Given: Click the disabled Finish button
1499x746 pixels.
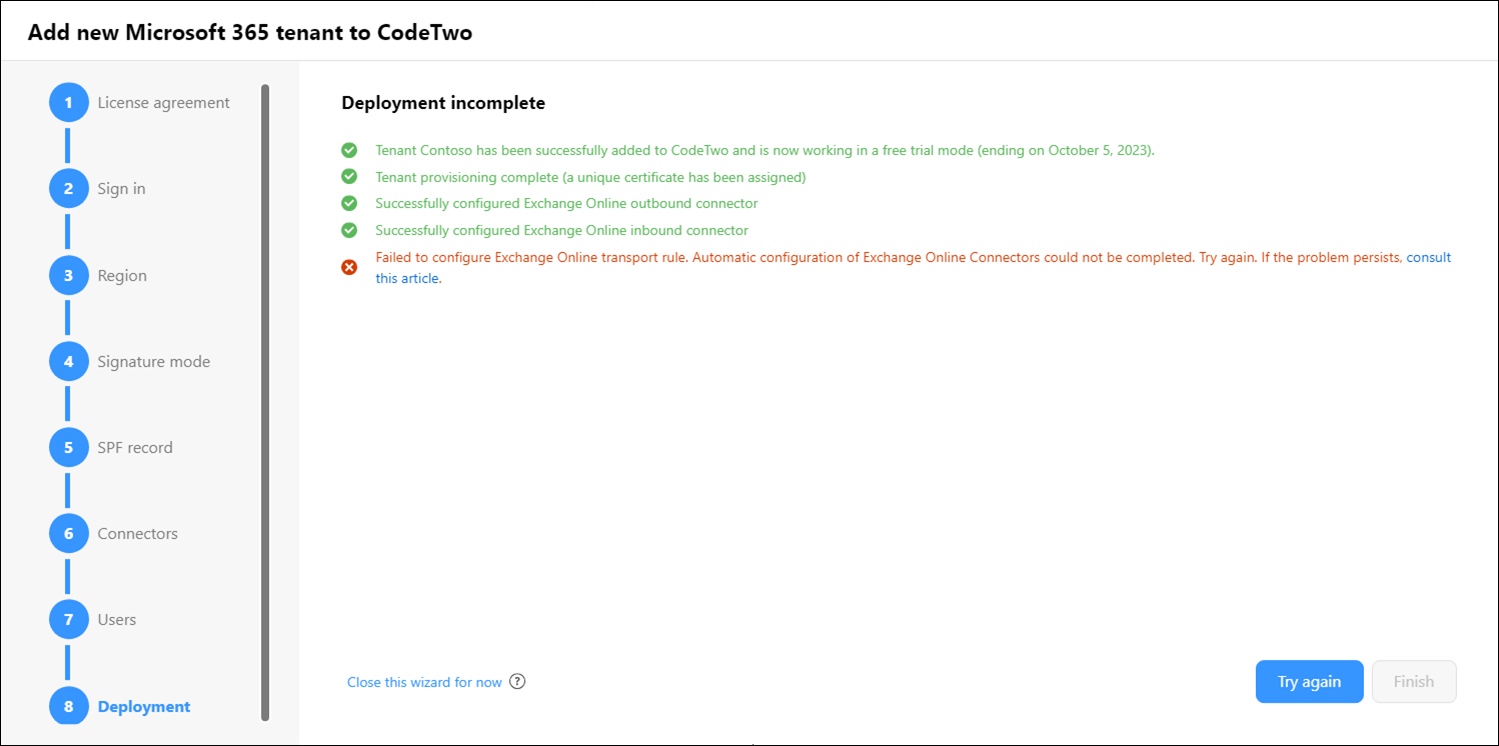Looking at the screenshot, I should (x=1414, y=682).
